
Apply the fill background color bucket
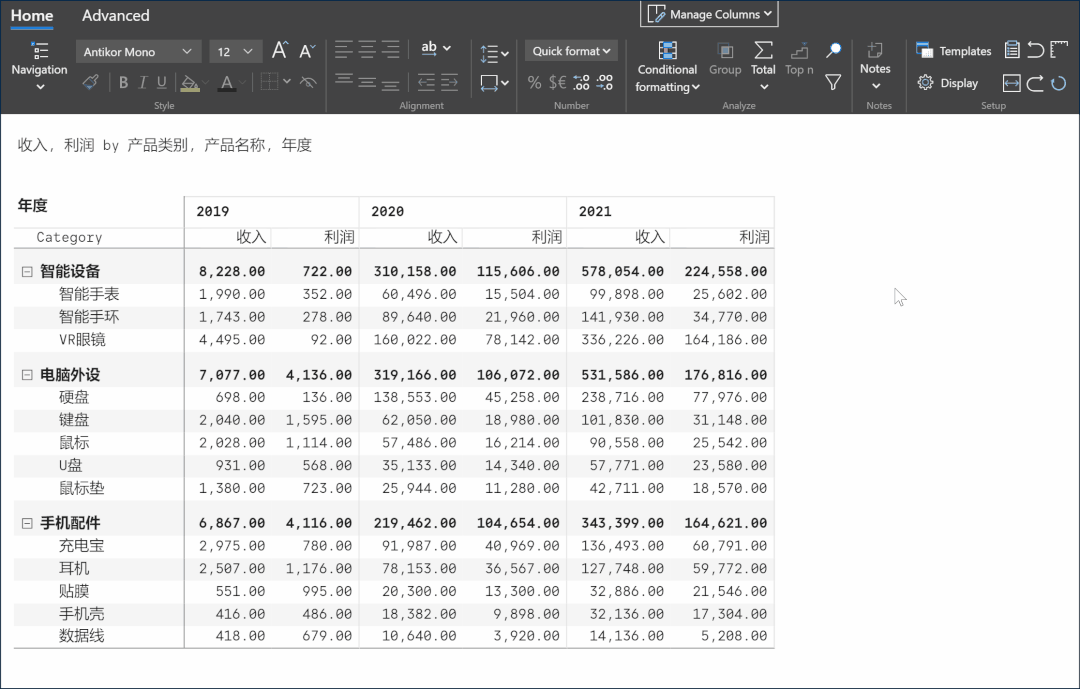pos(188,83)
